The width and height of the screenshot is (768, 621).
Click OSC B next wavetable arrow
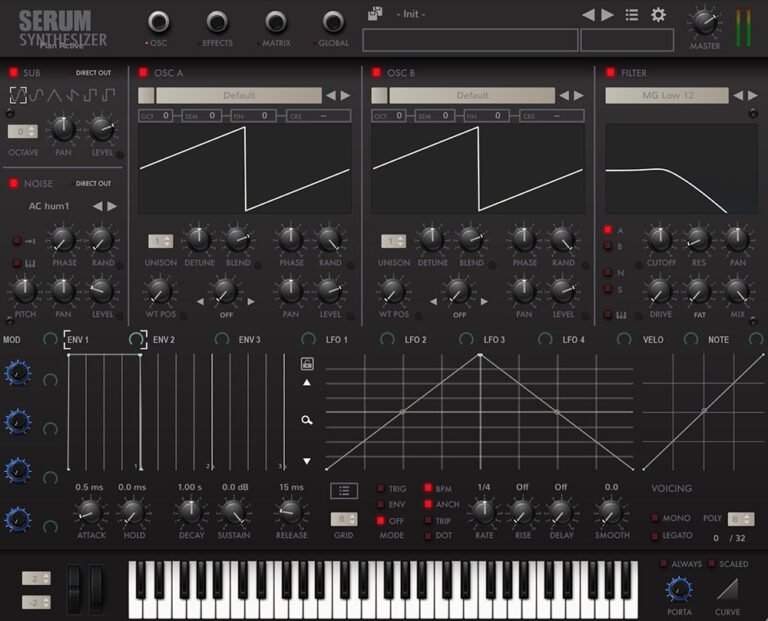click(x=578, y=96)
